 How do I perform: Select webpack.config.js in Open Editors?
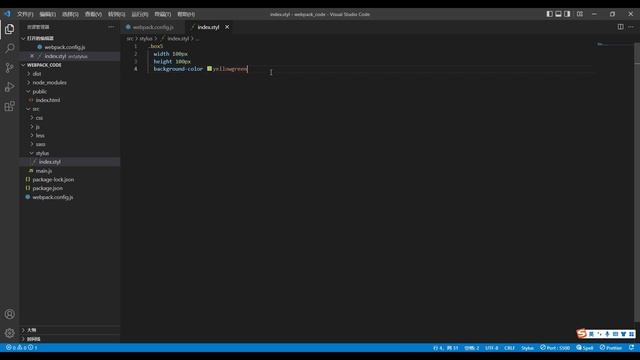(x=64, y=47)
